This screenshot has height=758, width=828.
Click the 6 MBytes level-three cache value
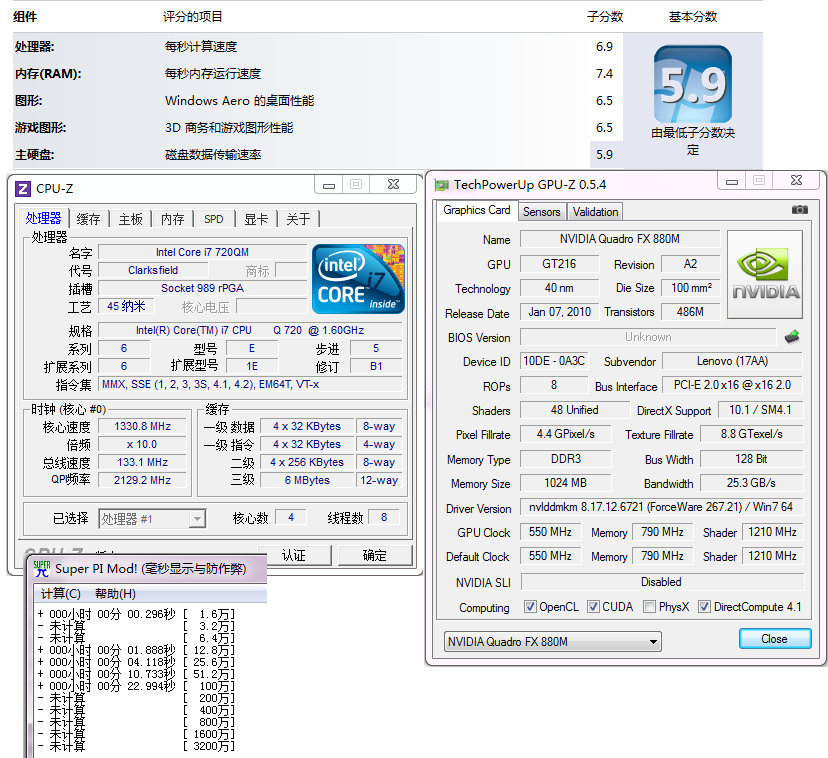pyautogui.click(x=307, y=480)
